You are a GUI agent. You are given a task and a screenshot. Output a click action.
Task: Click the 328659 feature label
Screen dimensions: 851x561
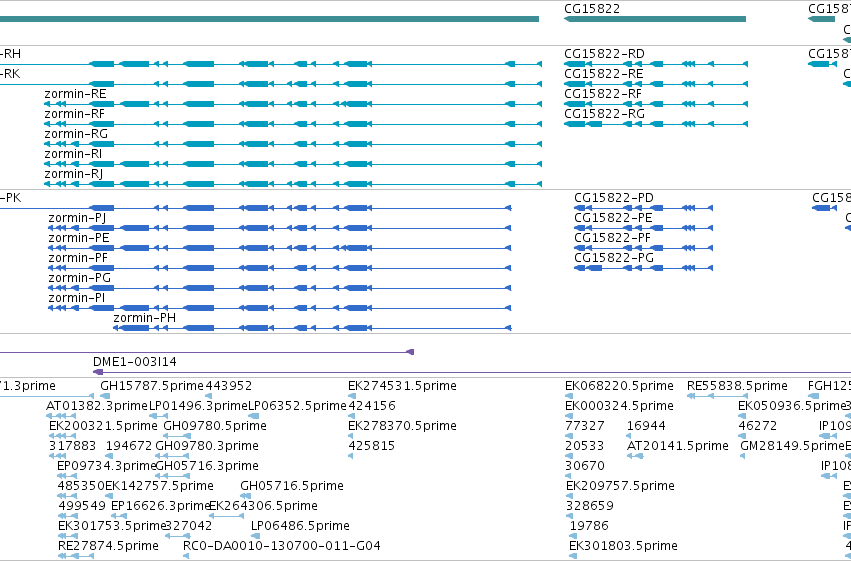coord(590,507)
